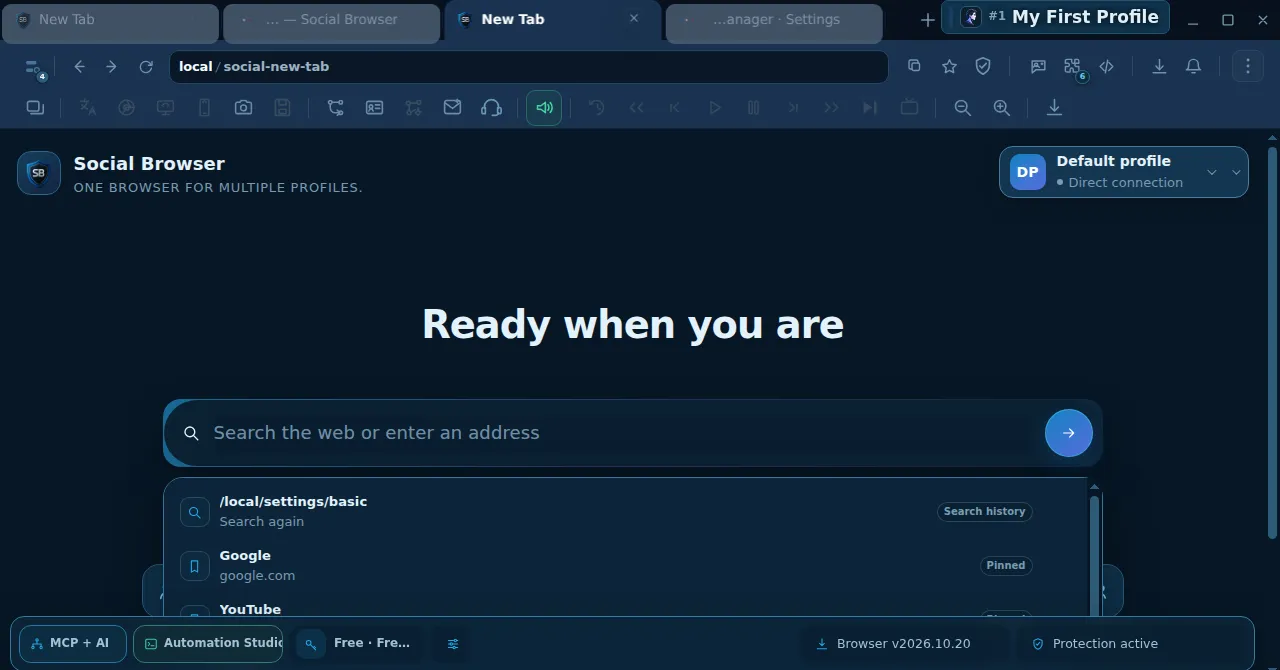Bookmark this page with the star icon
The height and width of the screenshot is (670, 1280).
(949, 66)
